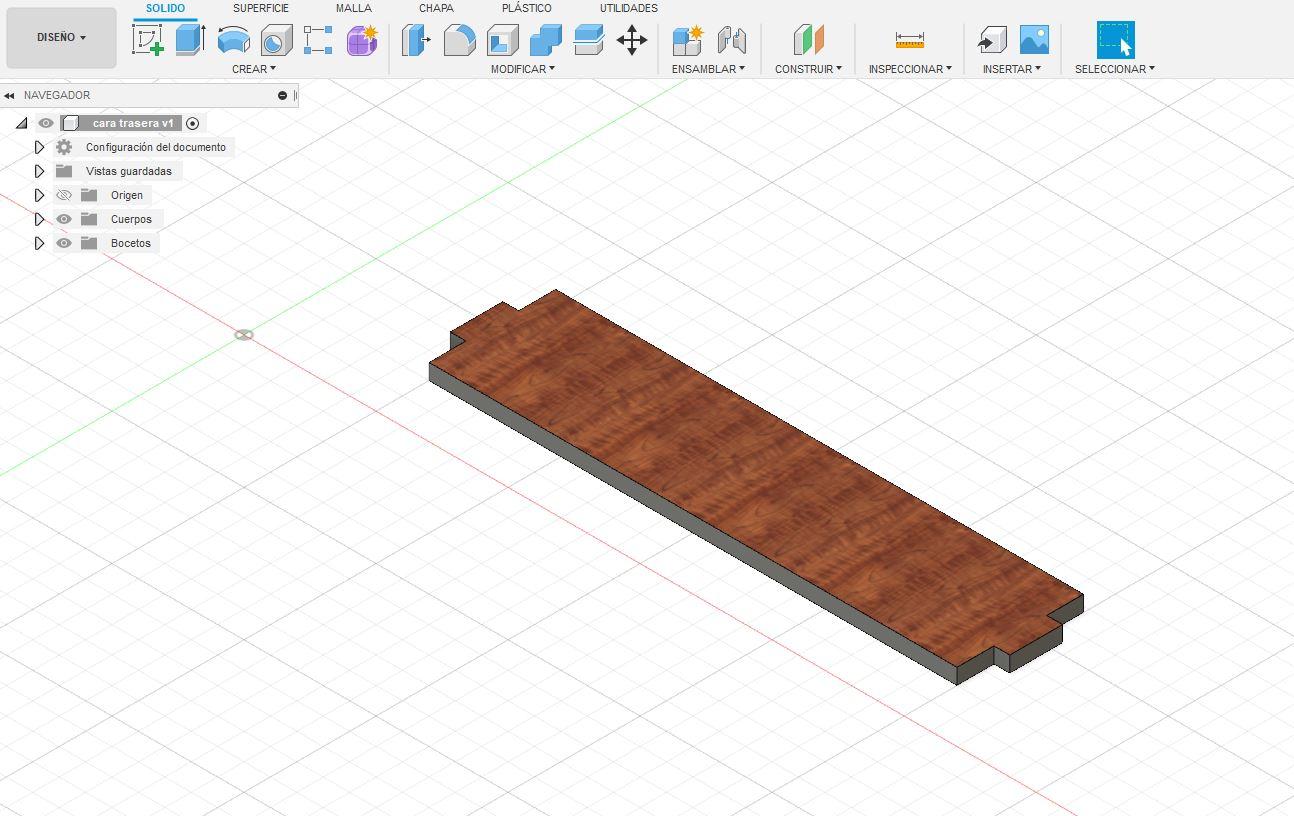Show the hidden Origen folder

[x=64, y=195]
